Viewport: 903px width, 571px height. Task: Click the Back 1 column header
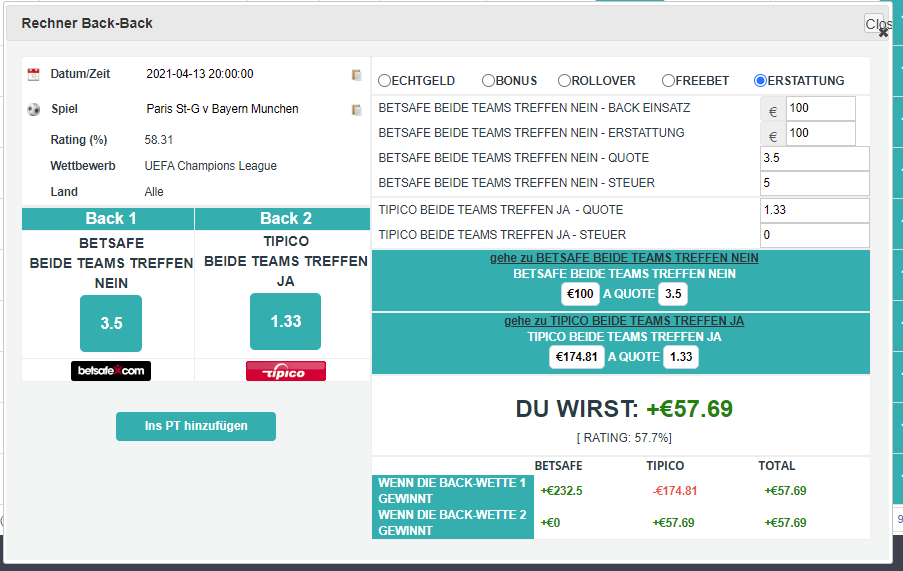(x=108, y=219)
